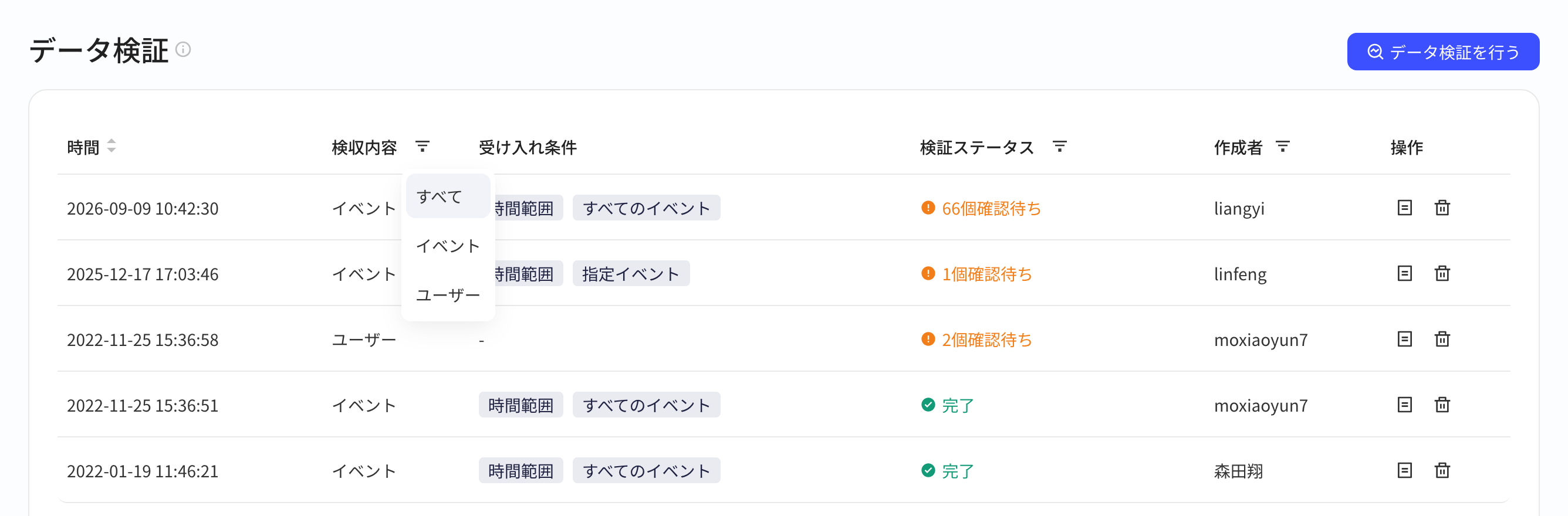1568x516 pixels.
Task: Open the 作成者 filter icon
Action: [1283, 147]
